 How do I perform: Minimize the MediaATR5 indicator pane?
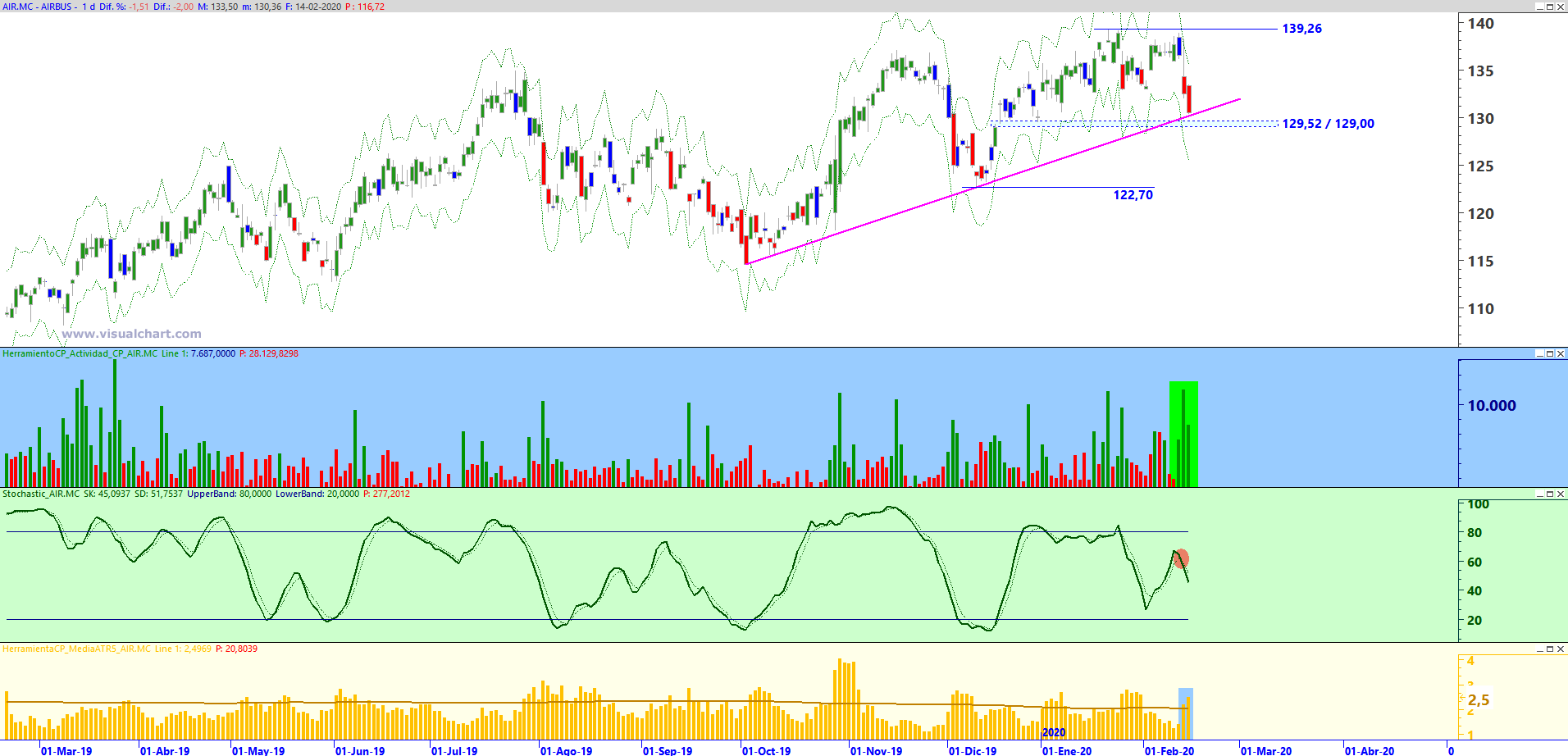click(1539, 649)
